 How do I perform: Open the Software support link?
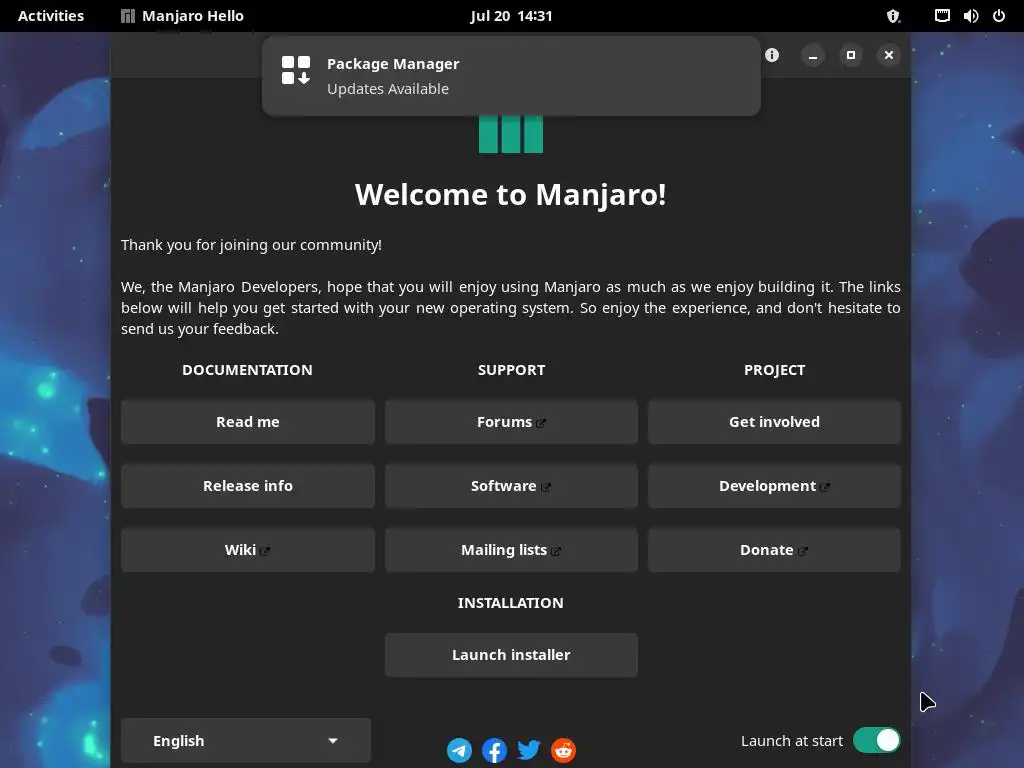(511, 486)
